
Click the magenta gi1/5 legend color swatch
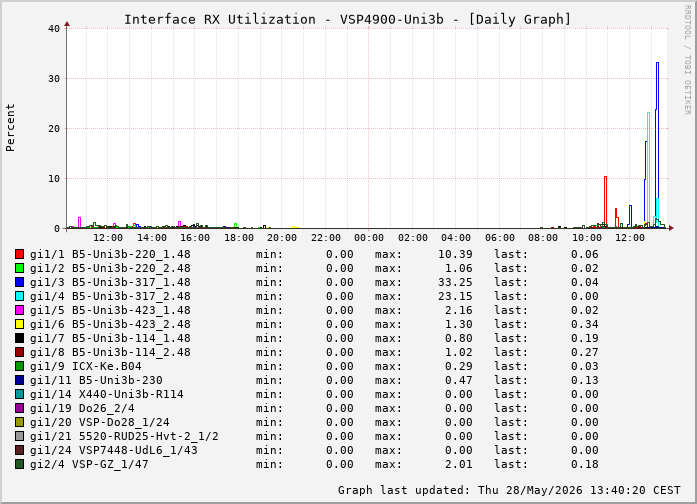(19, 310)
